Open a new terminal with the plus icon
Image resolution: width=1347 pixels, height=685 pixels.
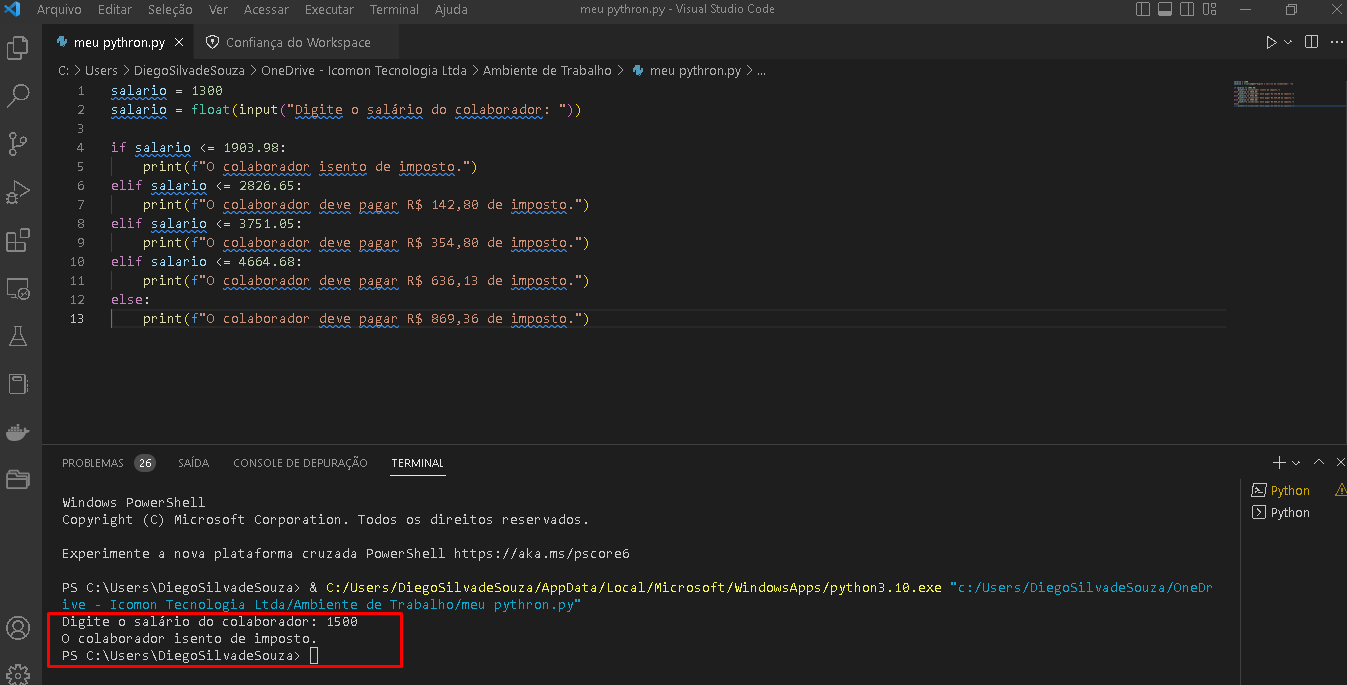click(1278, 462)
